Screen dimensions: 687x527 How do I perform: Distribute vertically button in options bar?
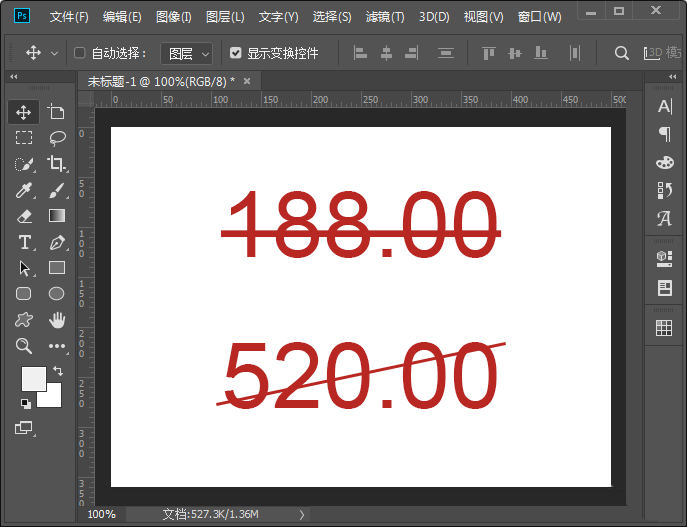tap(446, 53)
